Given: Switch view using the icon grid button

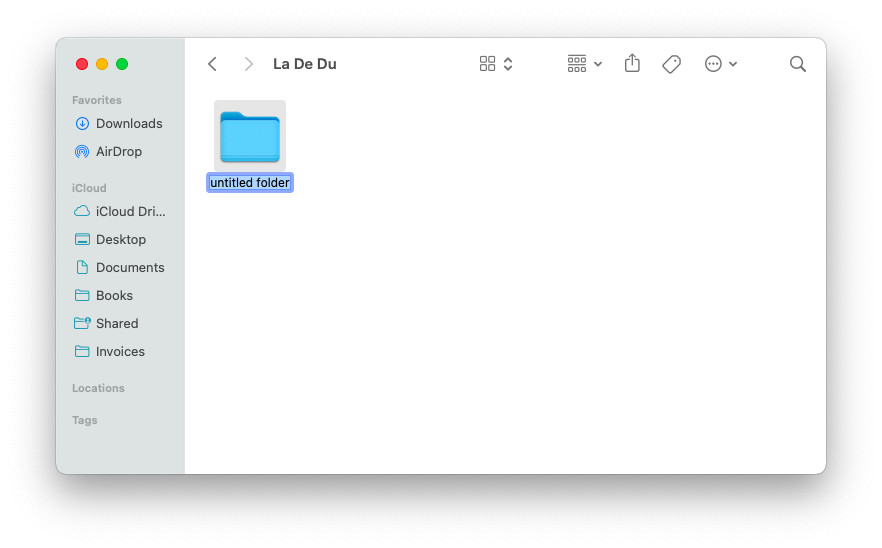Looking at the screenshot, I should (x=487, y=64).
